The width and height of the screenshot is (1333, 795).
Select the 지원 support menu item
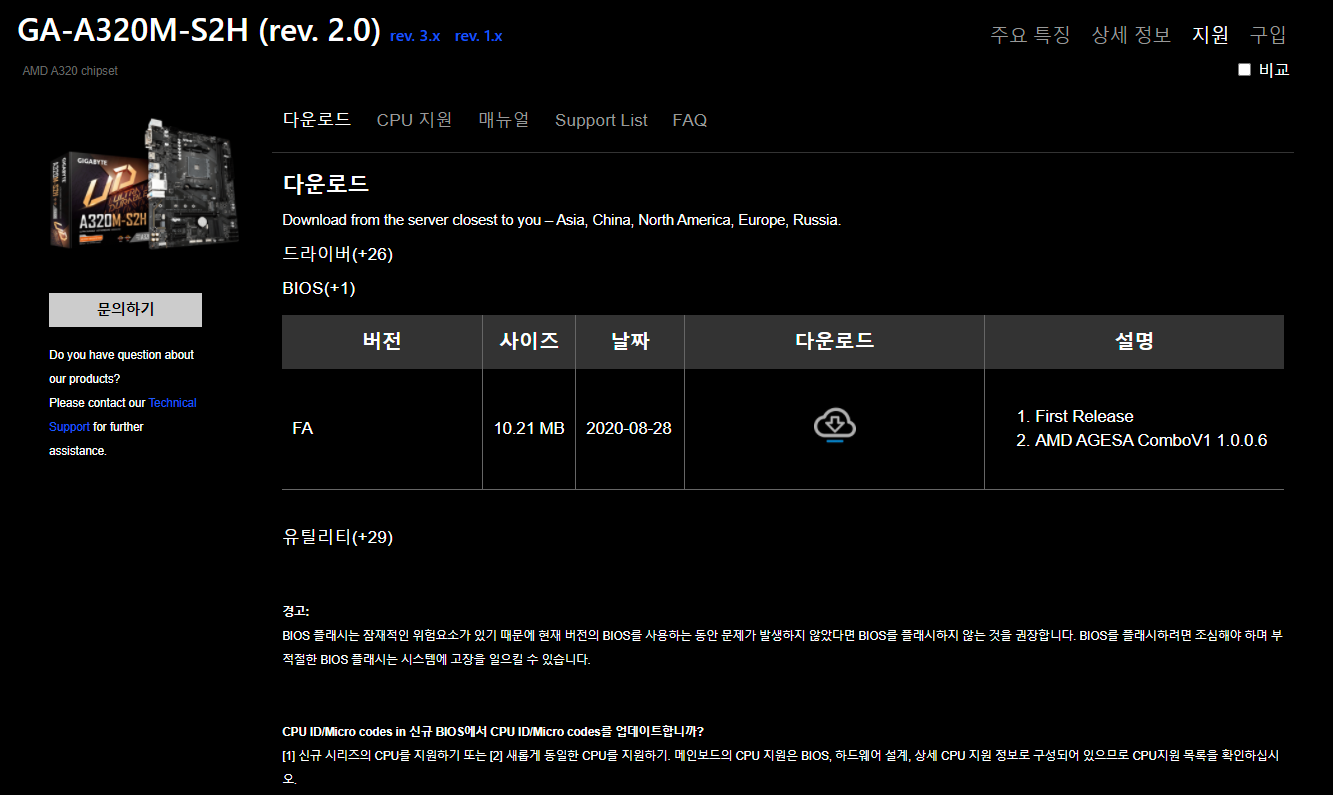click(1210, 35)
